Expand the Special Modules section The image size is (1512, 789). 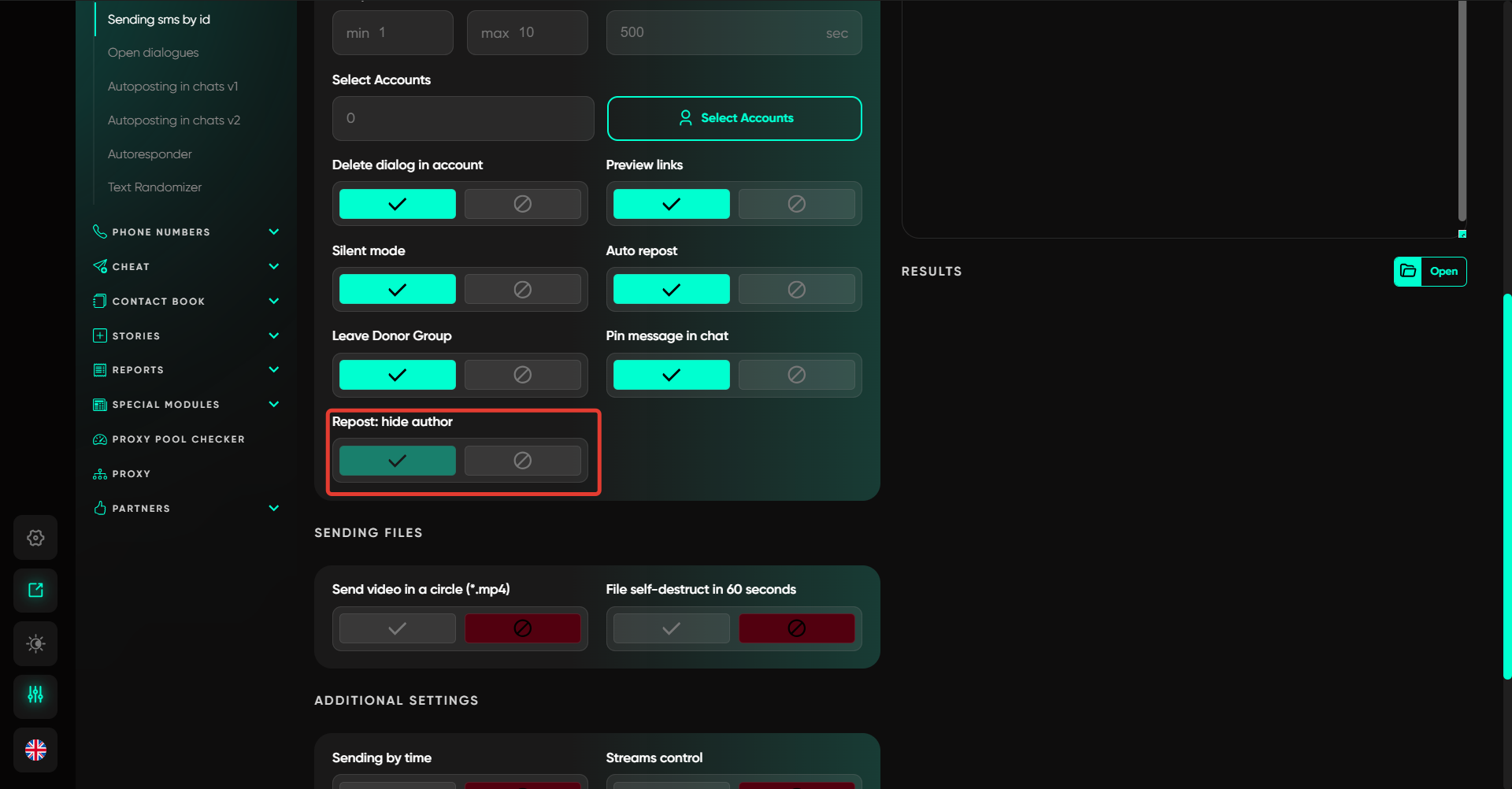273,405
